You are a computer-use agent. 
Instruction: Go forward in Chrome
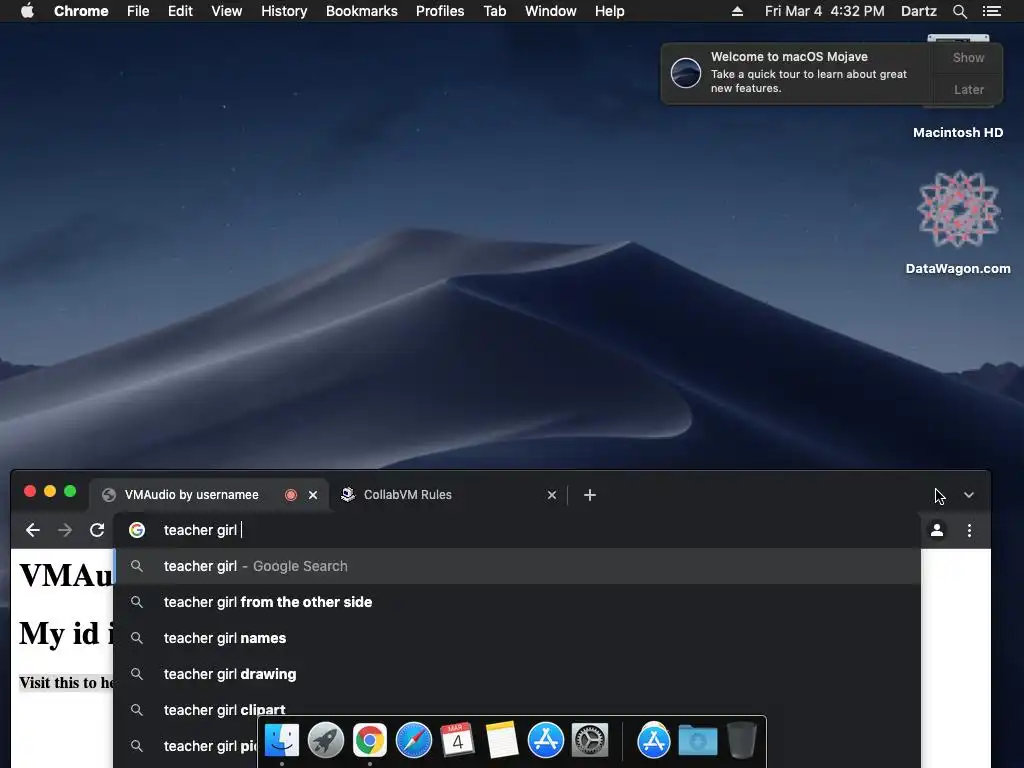pos(65,530)
